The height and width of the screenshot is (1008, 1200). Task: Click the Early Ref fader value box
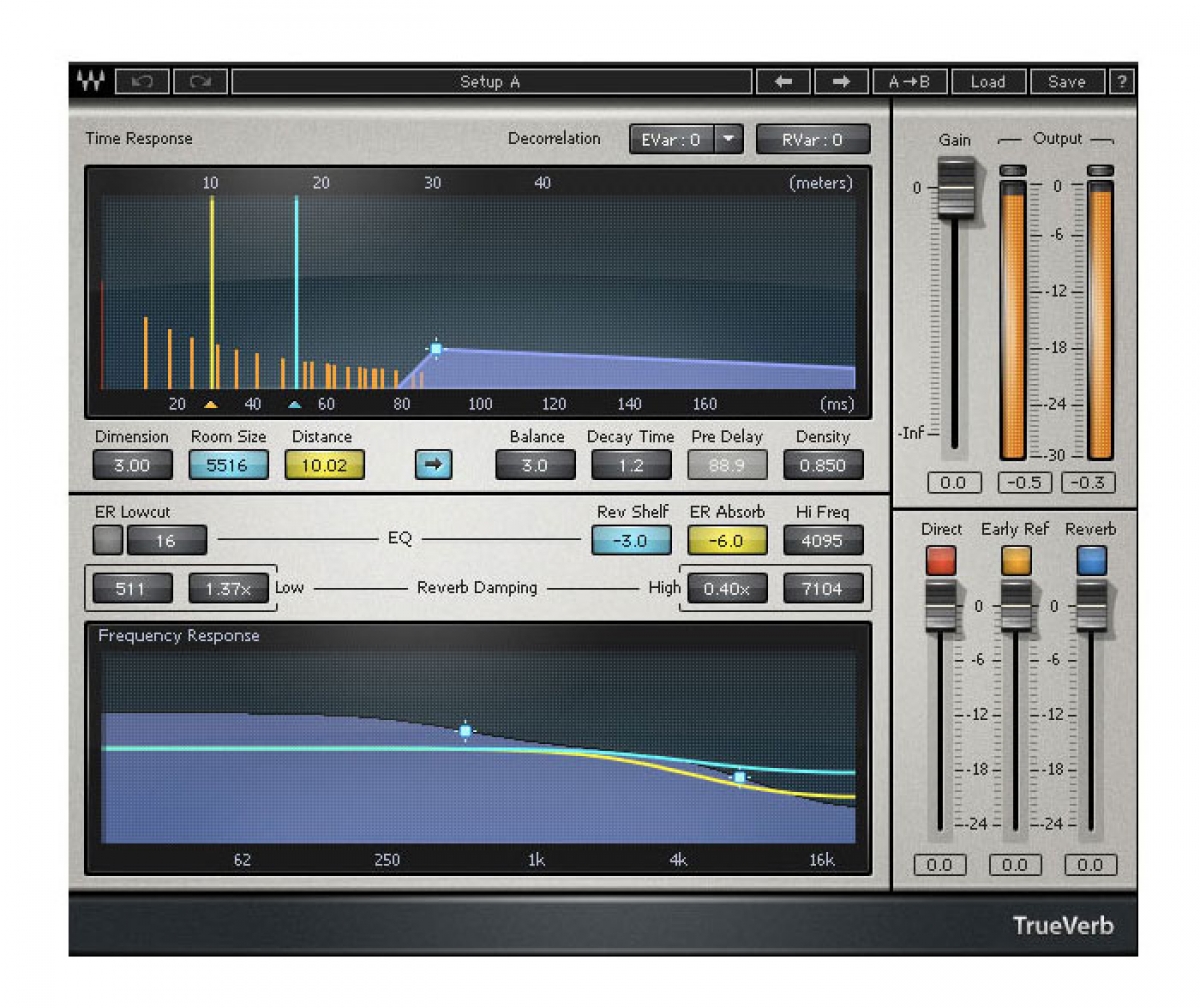(x=1015, y=865)
